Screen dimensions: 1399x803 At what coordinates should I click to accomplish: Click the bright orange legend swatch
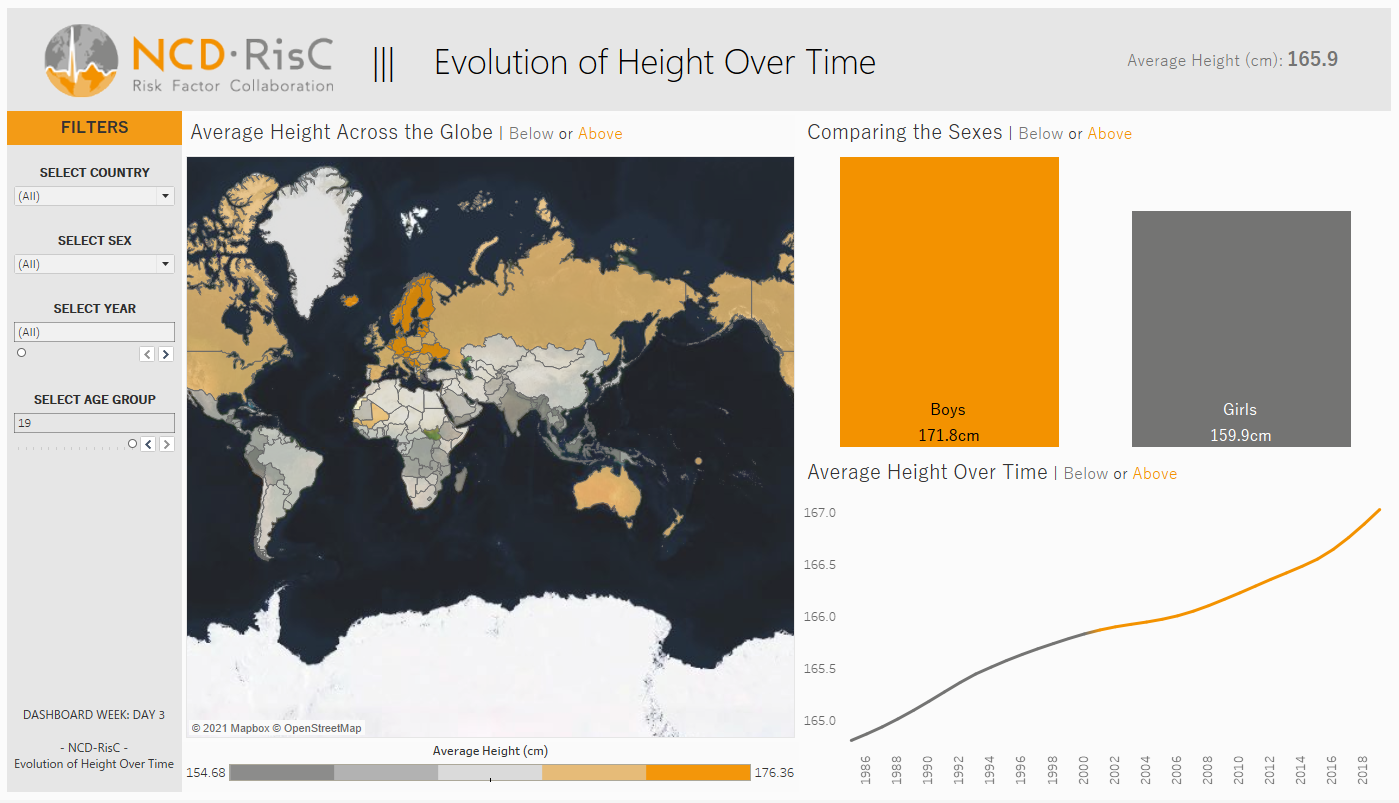coord(698,772)
